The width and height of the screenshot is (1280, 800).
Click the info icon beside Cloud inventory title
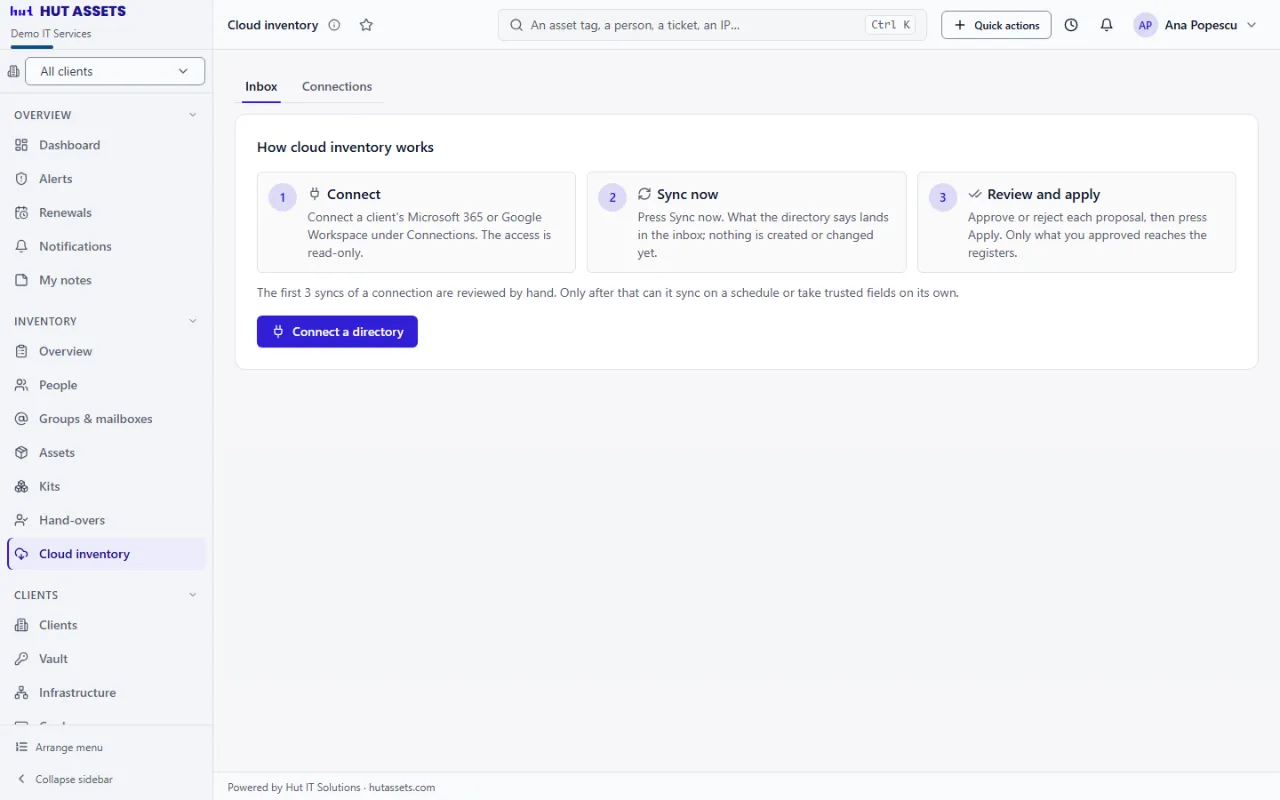[334, 25]
